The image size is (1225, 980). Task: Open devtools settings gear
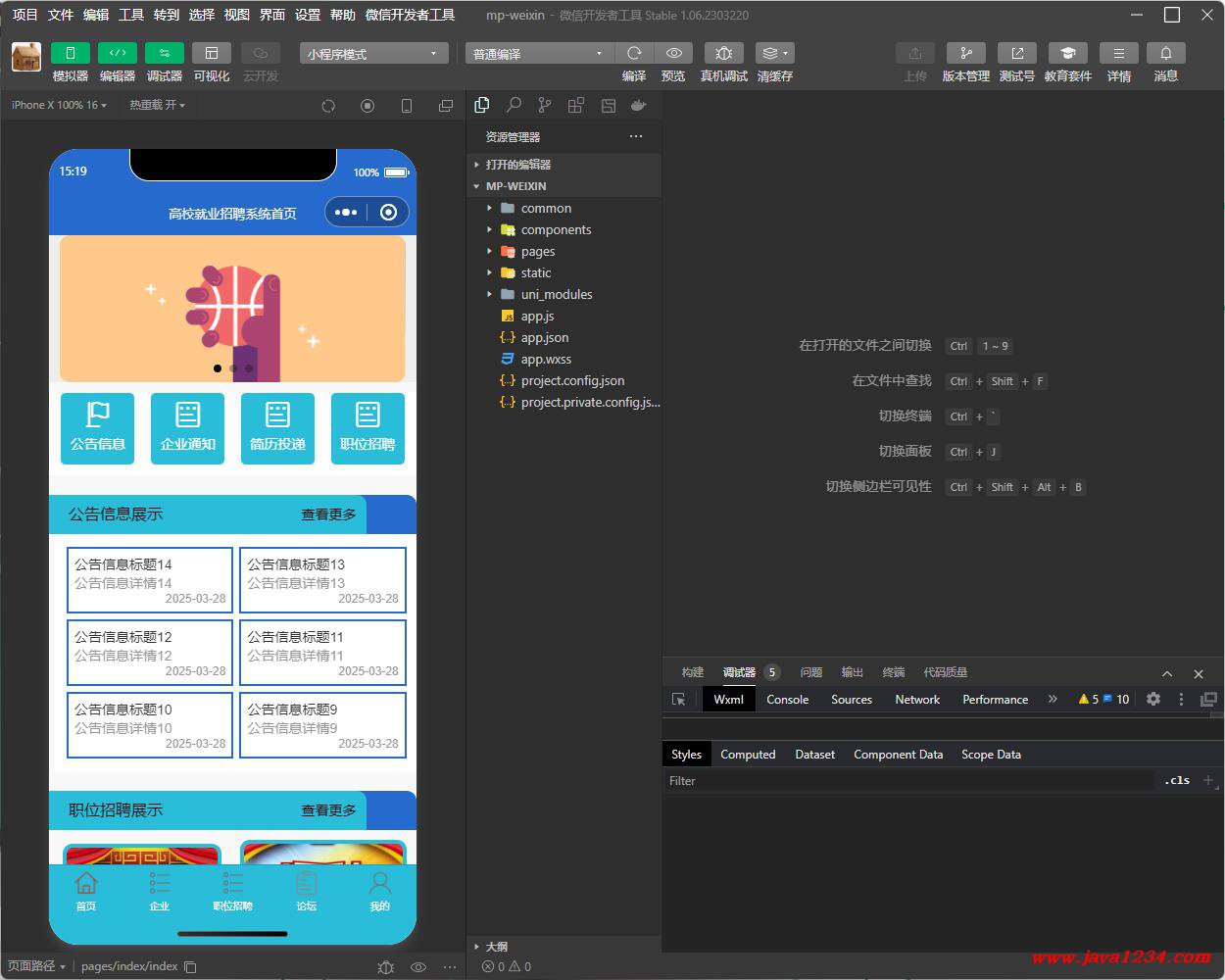(x=1153, y=700)
